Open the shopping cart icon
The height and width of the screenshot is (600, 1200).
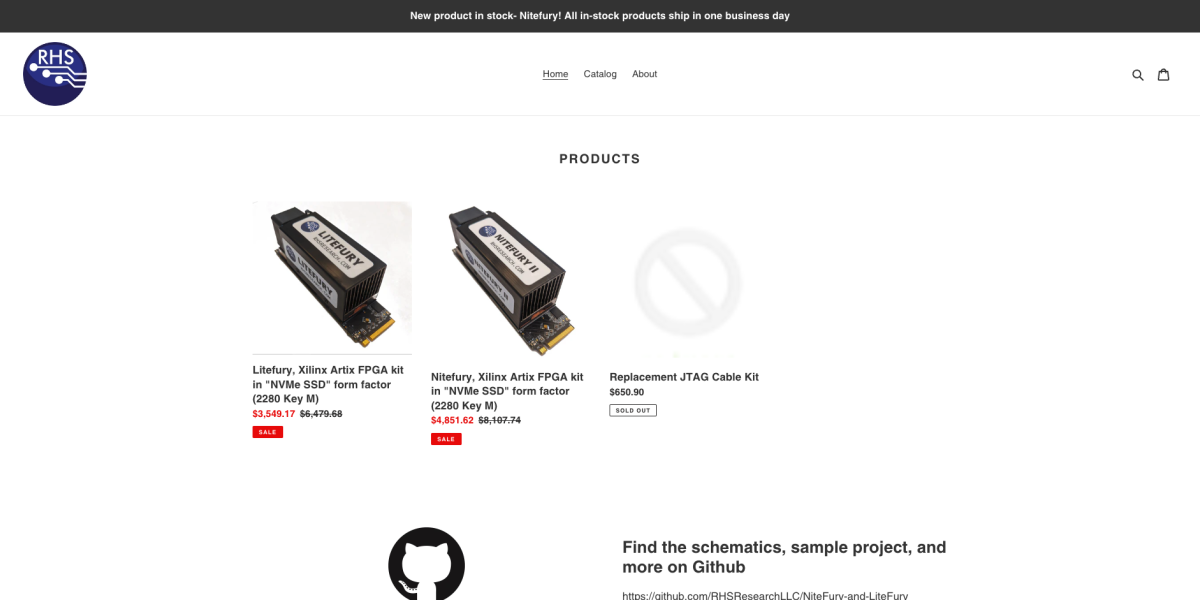coord(1163,74)
